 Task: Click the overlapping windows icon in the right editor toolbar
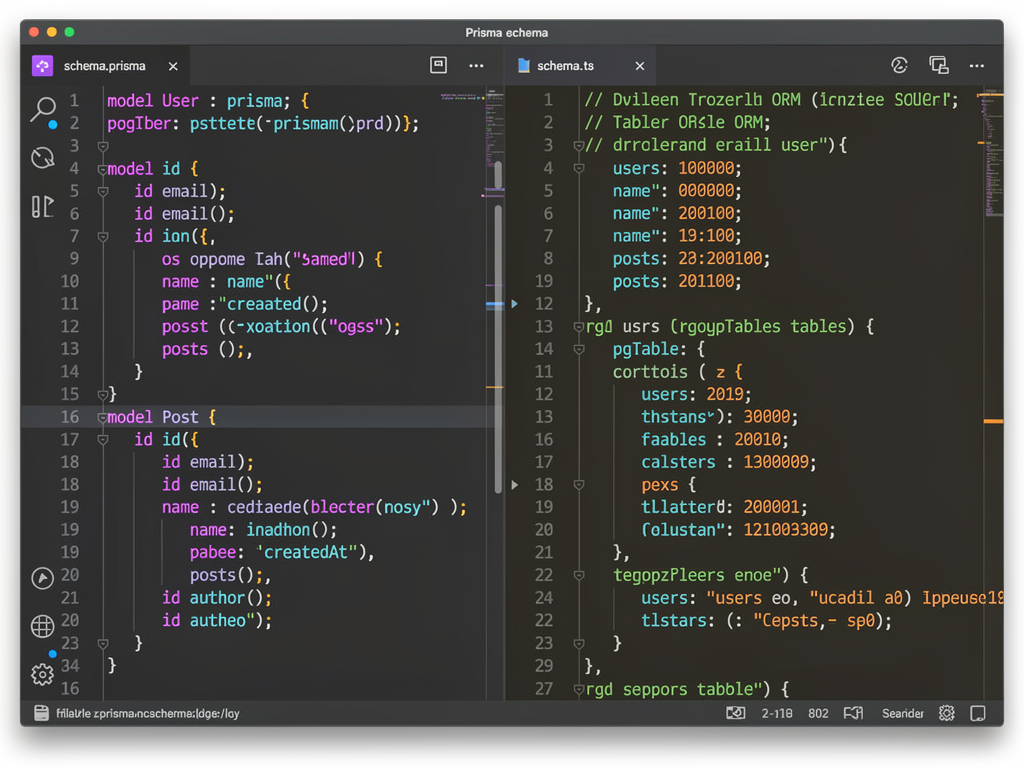(938, 65)
